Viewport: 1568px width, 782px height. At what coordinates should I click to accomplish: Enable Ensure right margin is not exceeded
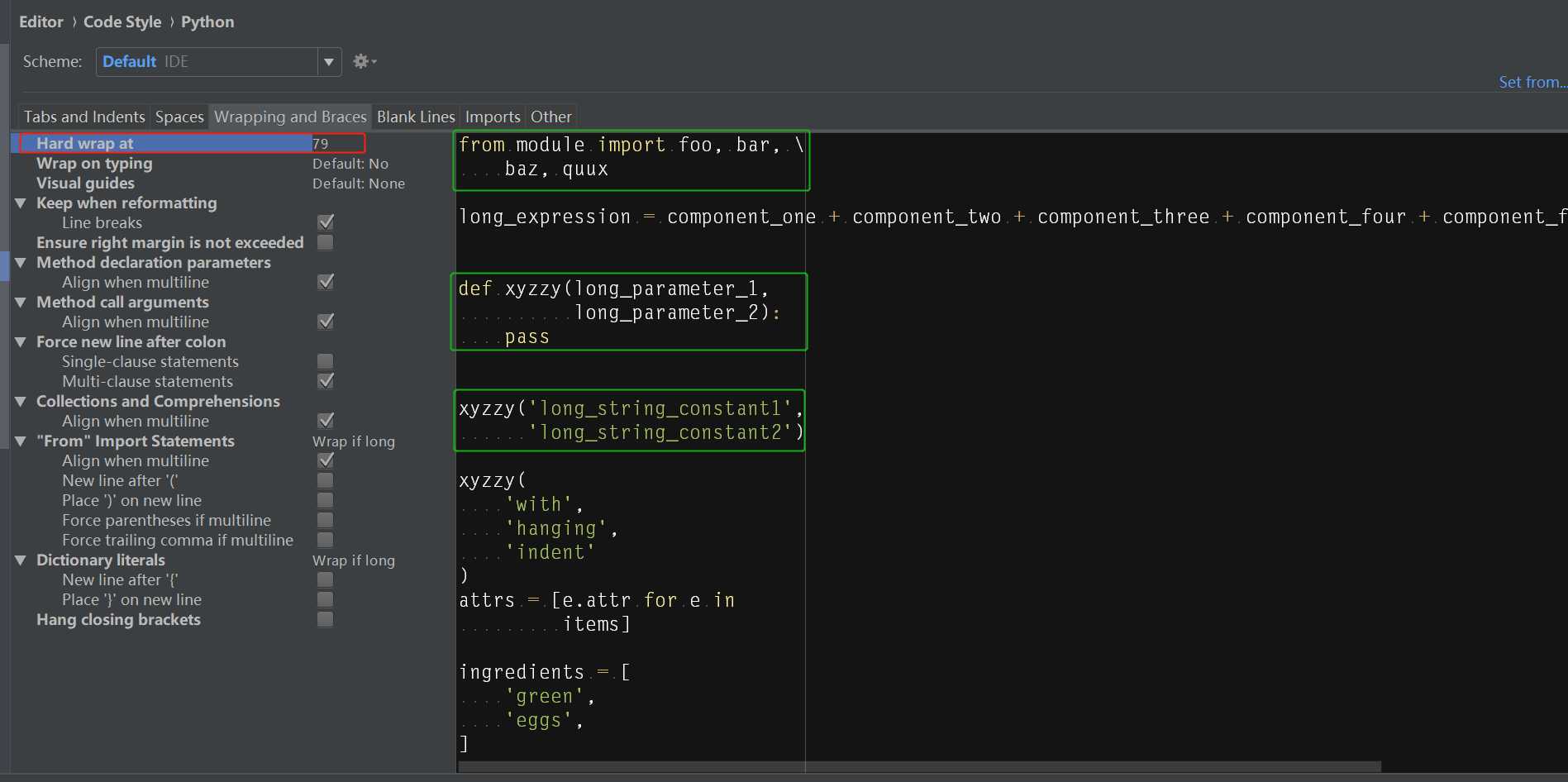(x=326, y=242)
